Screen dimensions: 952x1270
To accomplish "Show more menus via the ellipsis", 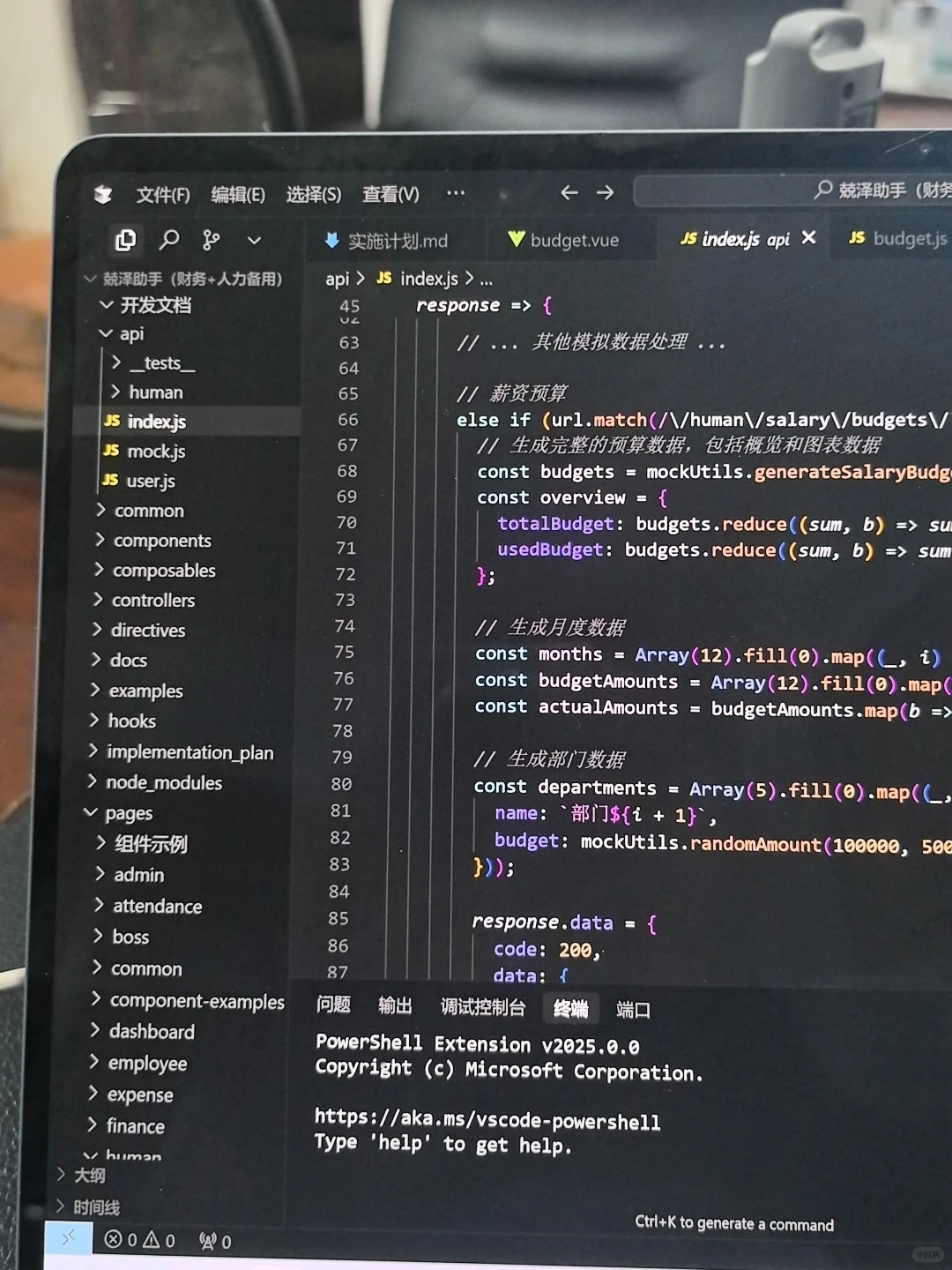I will tap(455, 192).
